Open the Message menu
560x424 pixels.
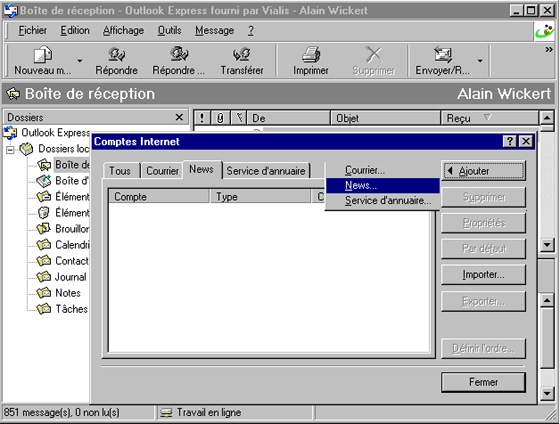(215, 31)
